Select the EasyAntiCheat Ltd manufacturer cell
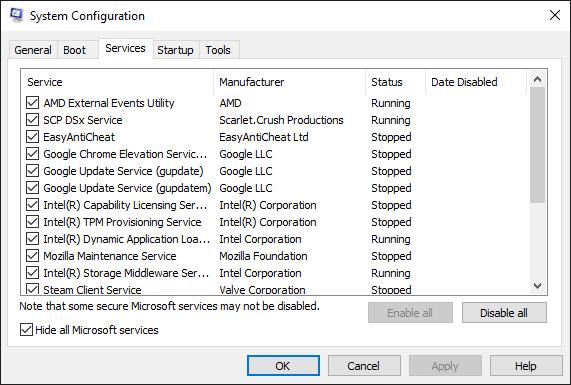 [x=264, y=137]
